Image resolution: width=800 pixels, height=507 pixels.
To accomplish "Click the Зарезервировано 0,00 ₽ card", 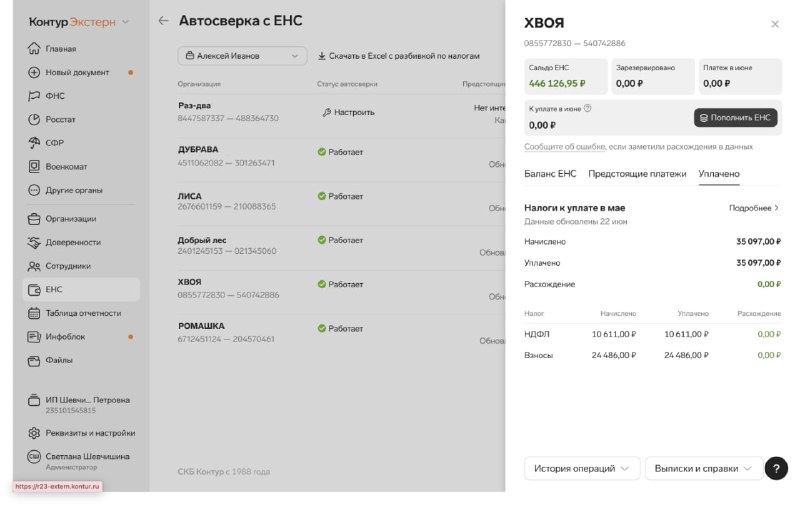I will tap(653, 76).
